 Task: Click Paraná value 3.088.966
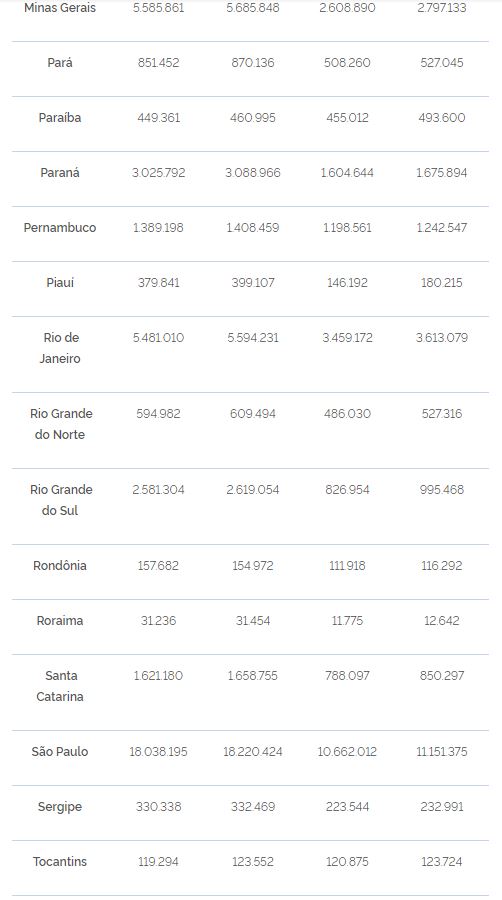coord(252,173)
